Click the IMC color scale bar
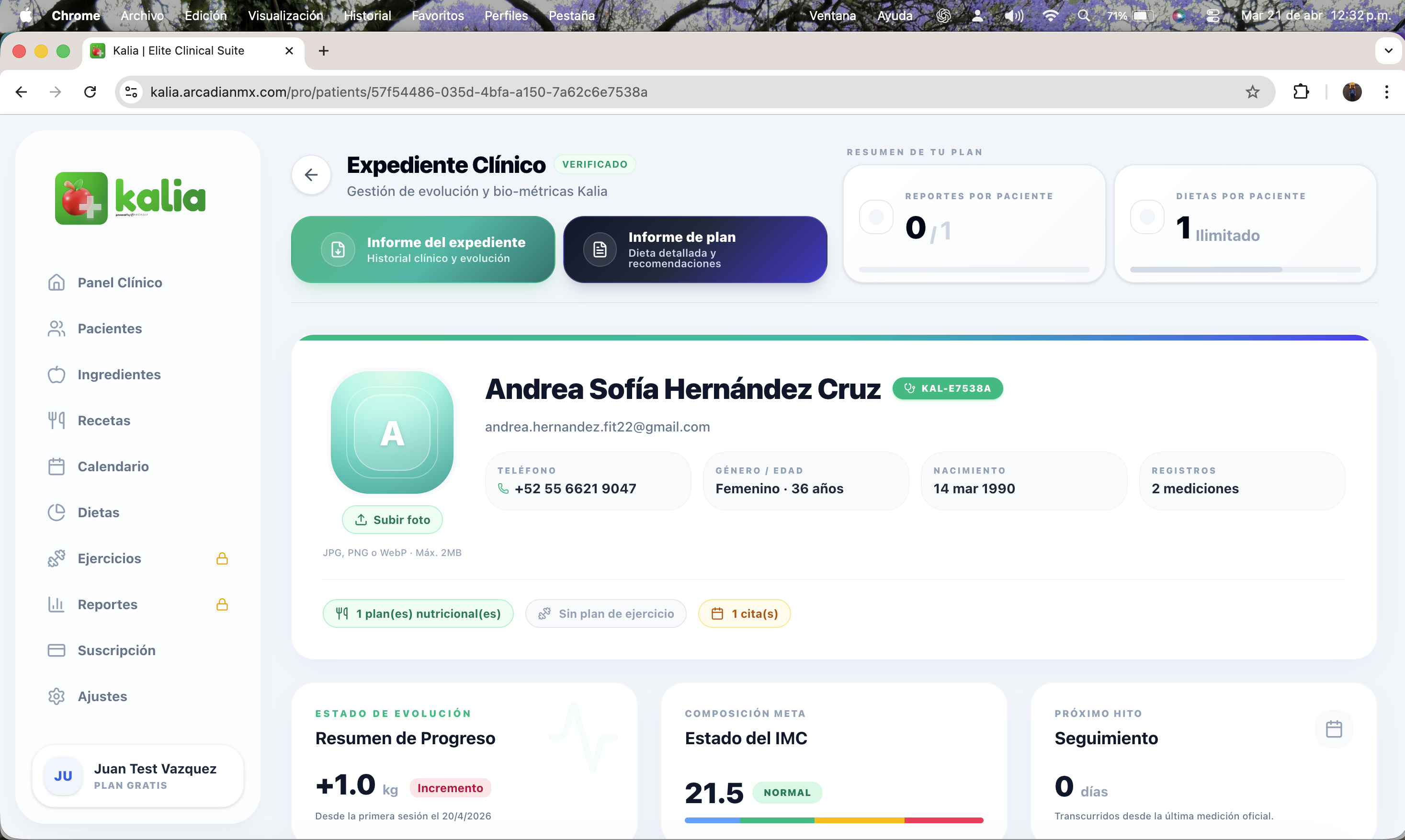 click(x=834, y=820)
